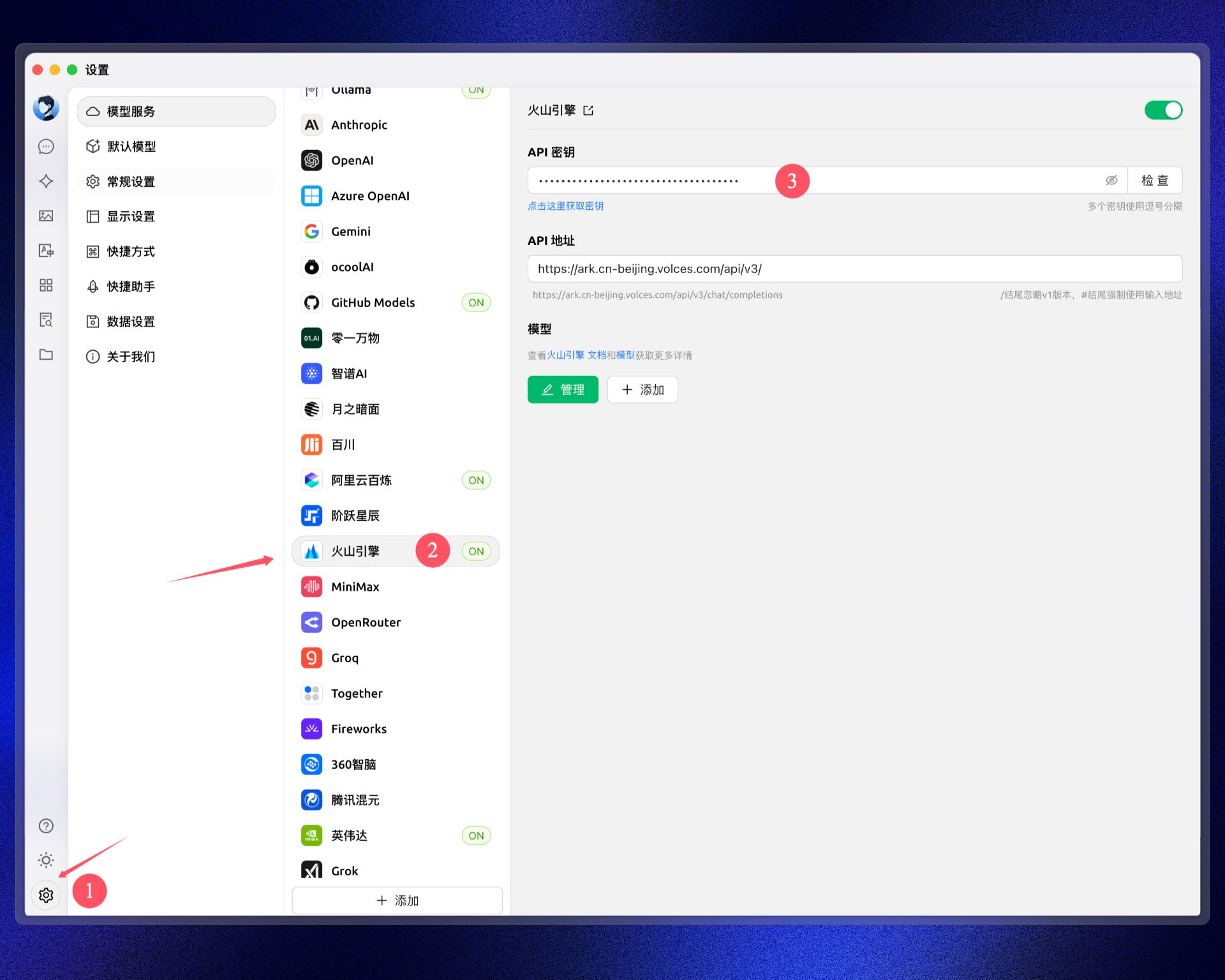Open the knowledge base sidebar icon
The image size is (1225, 980).
click(x=46, y=320)
